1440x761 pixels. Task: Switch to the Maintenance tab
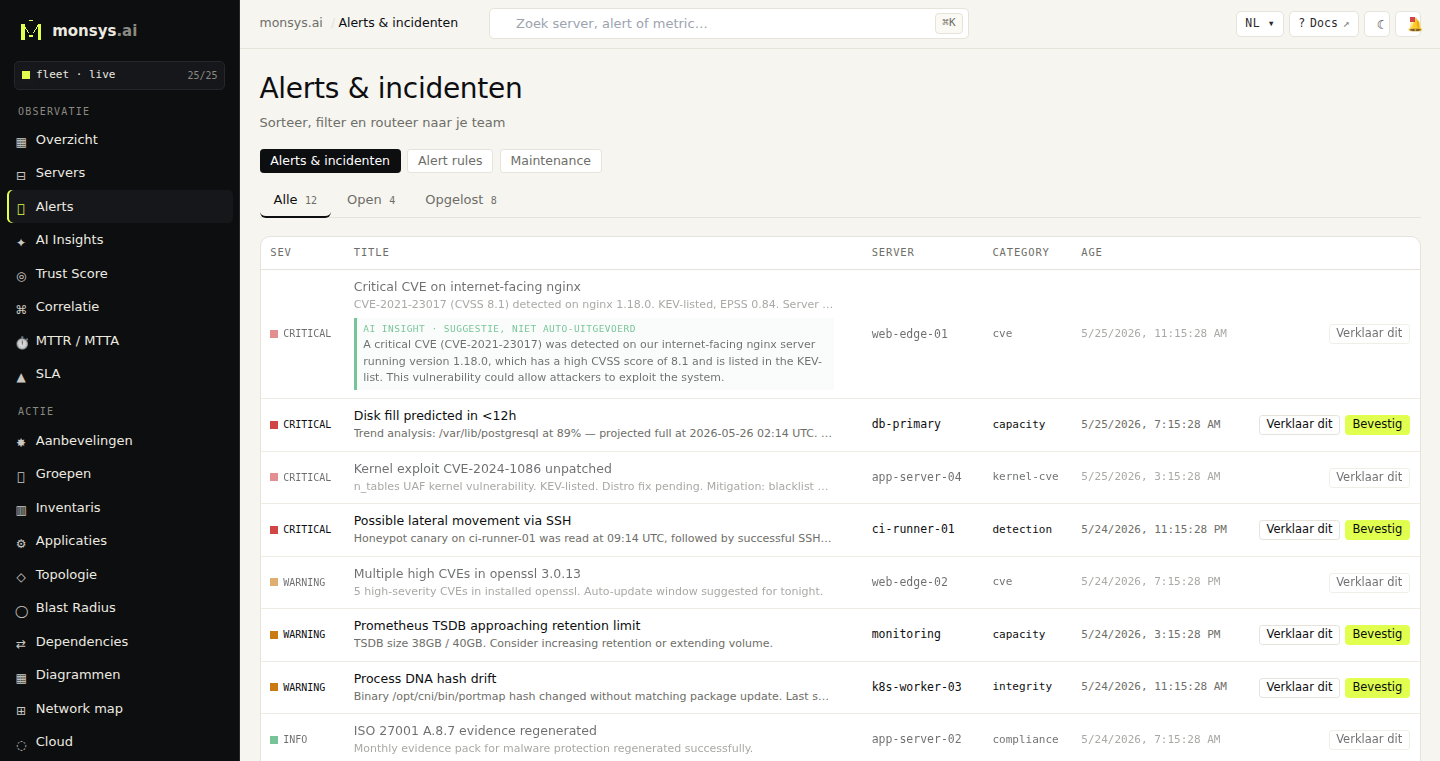coord(550,161)
